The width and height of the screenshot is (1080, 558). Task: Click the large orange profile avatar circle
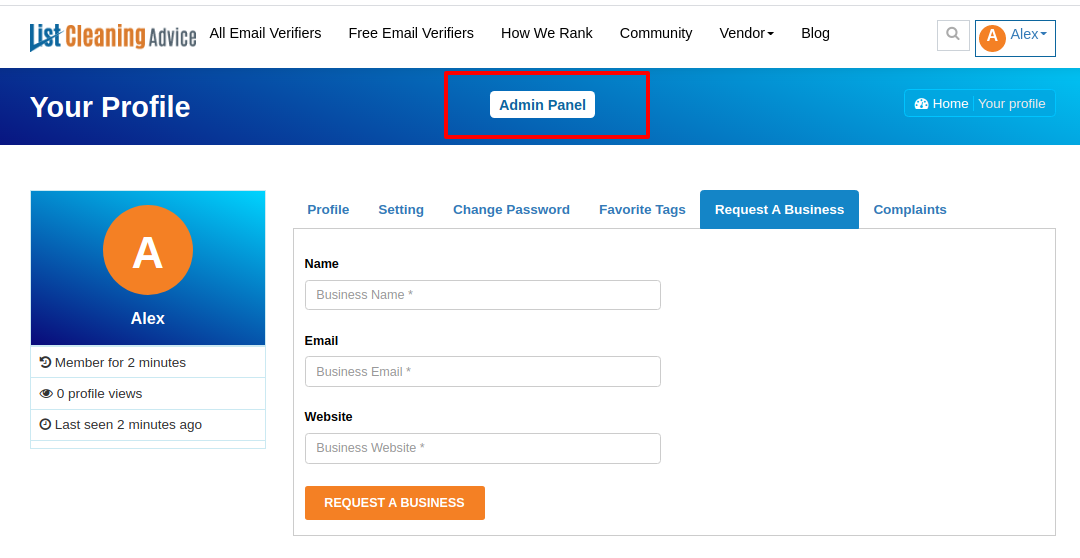click(147, 250)
